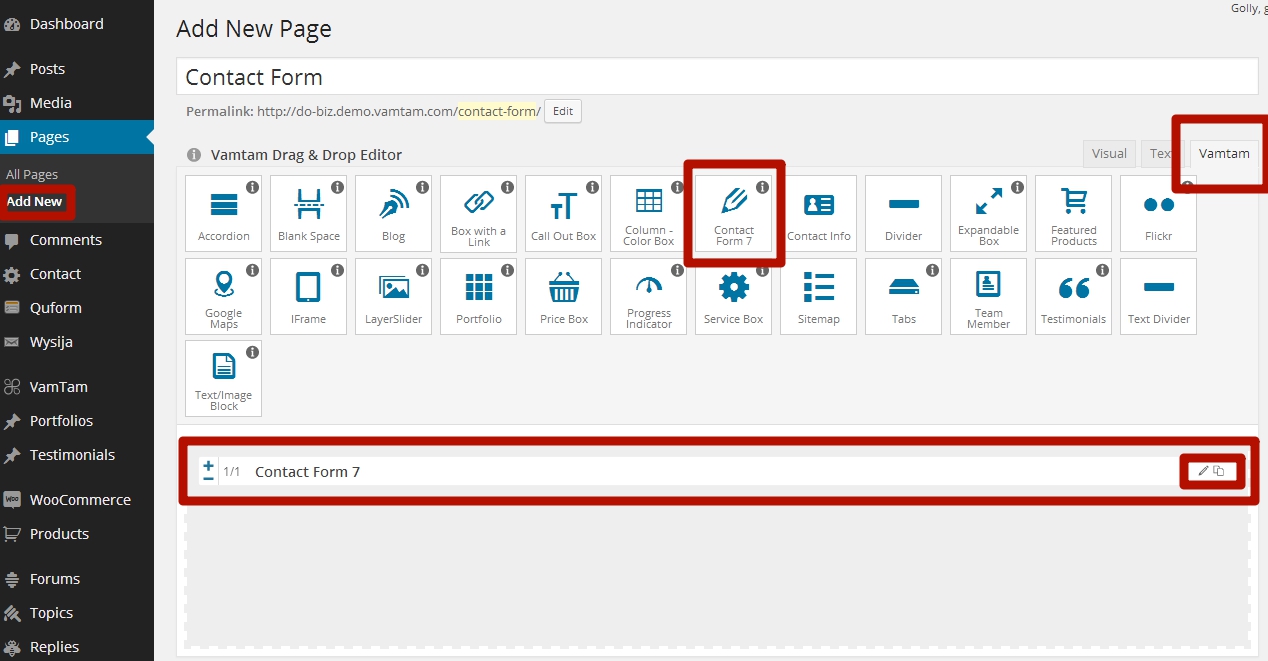Screen dimensions: 1268x661
Task: Add the Tabs element
Action: (x=903, y=296)
